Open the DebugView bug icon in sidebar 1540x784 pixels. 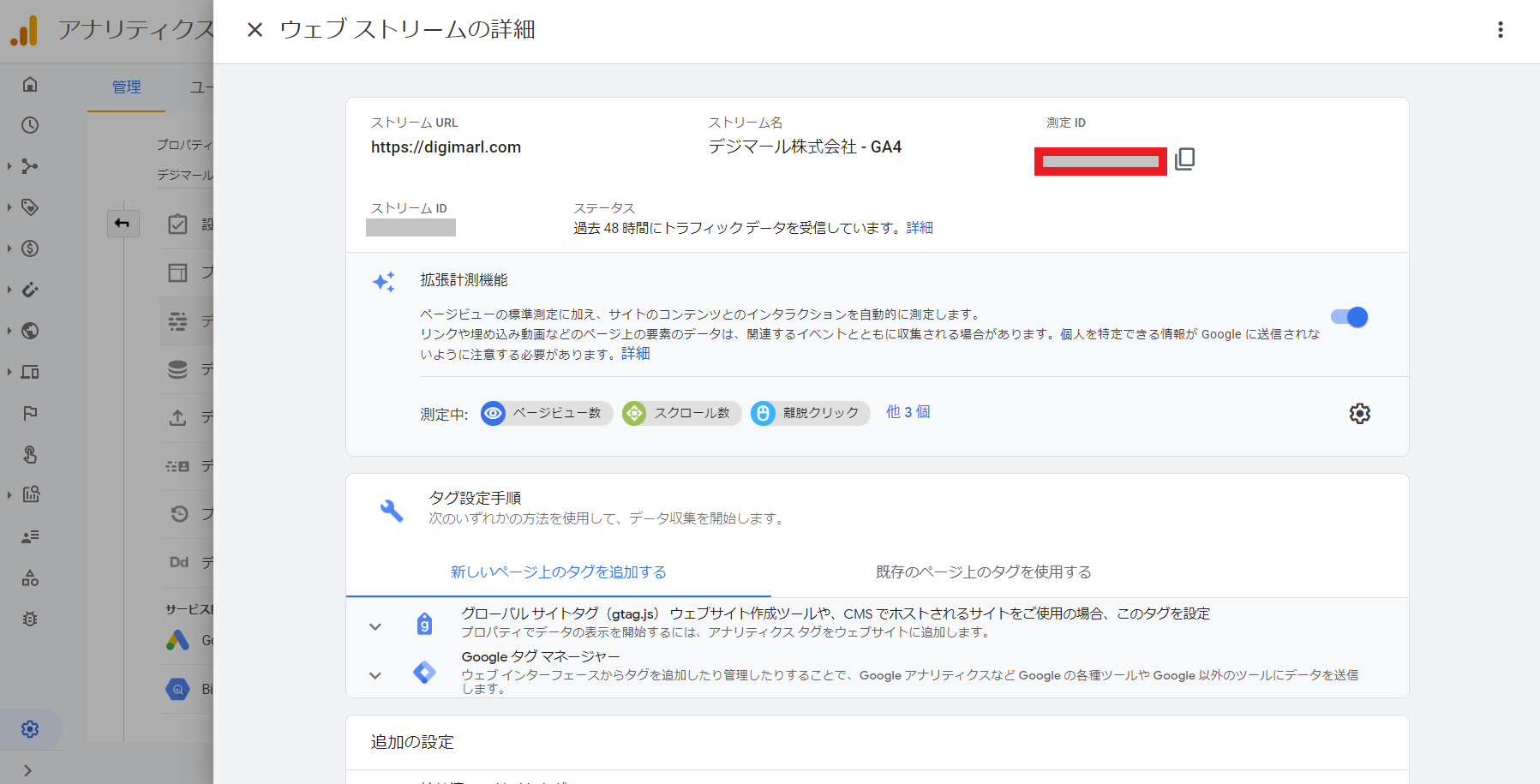pyautogui.click(x=30, y=619)
